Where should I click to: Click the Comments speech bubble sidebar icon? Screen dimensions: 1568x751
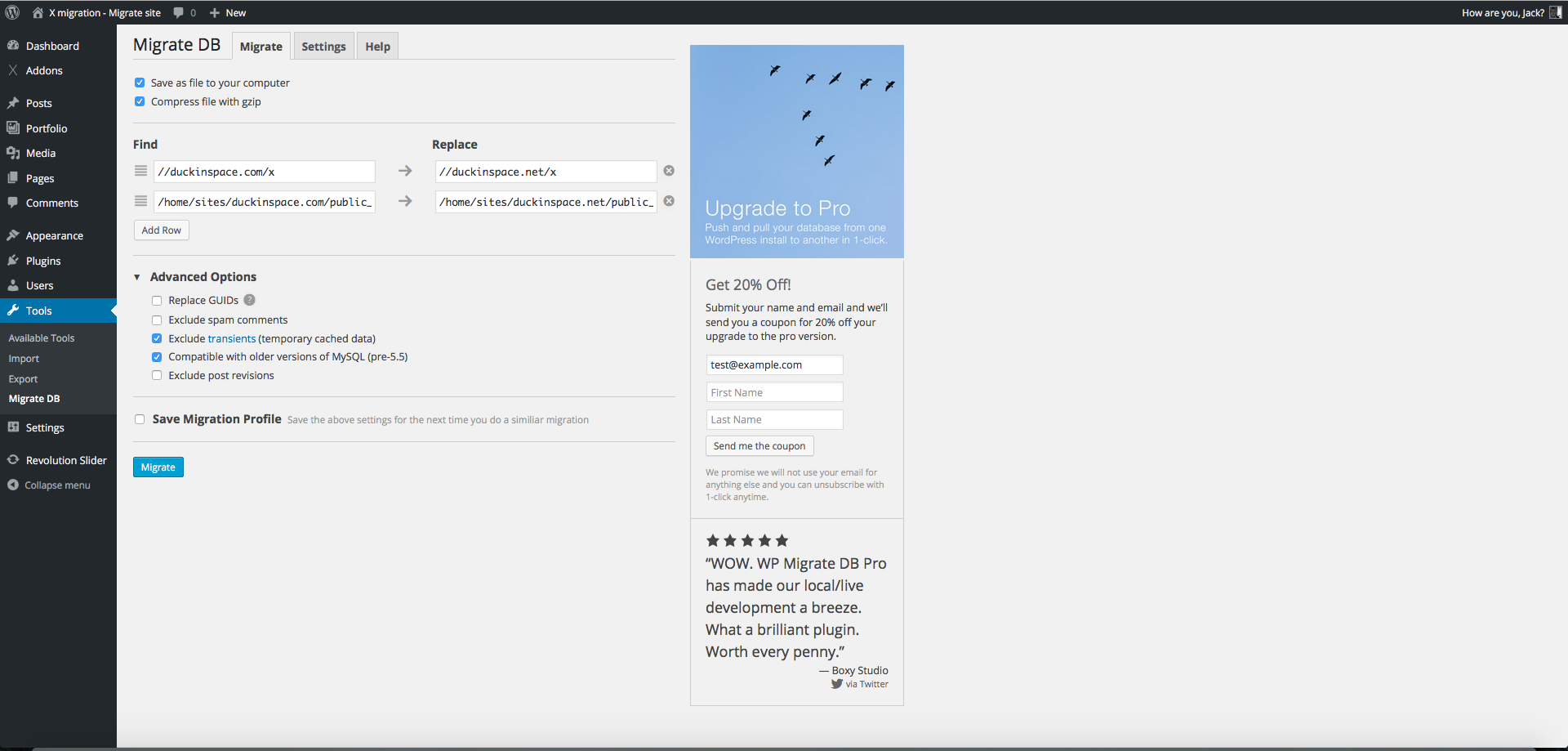click(13, 203)
